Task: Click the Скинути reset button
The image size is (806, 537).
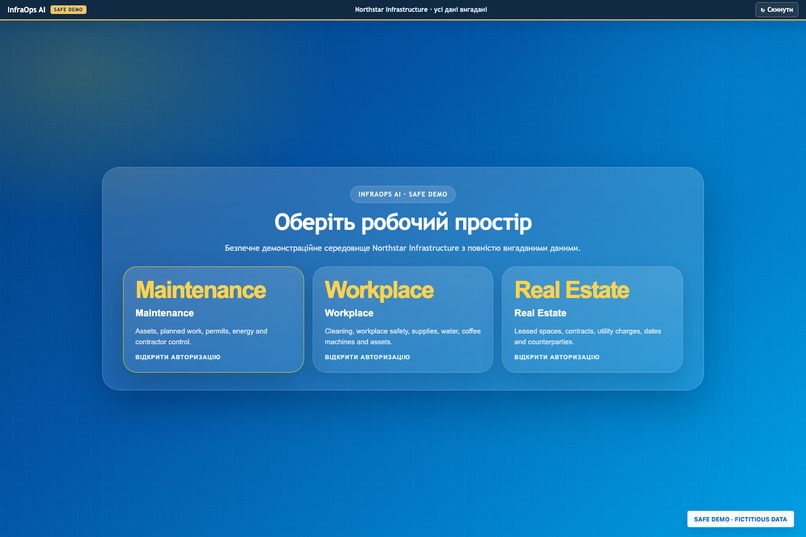Action: (x=776, y=9)
